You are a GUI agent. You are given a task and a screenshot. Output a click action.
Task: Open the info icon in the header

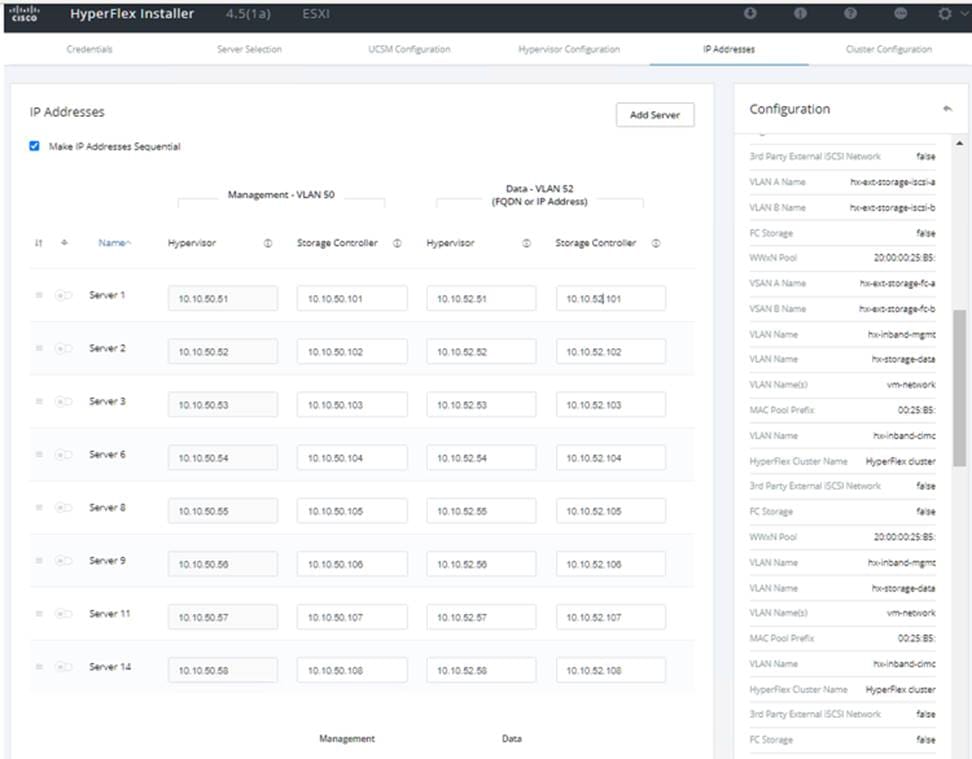pyautogui.click(x=800, y=13)
